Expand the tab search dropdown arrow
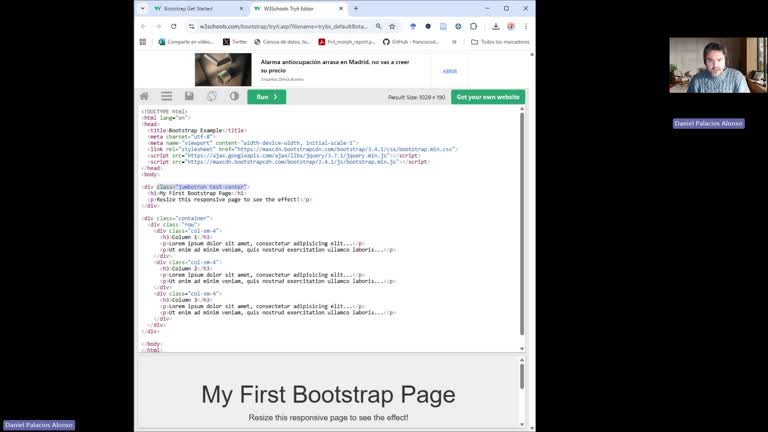The height and width of the screenshot is (432, 768). click(143, 9)
